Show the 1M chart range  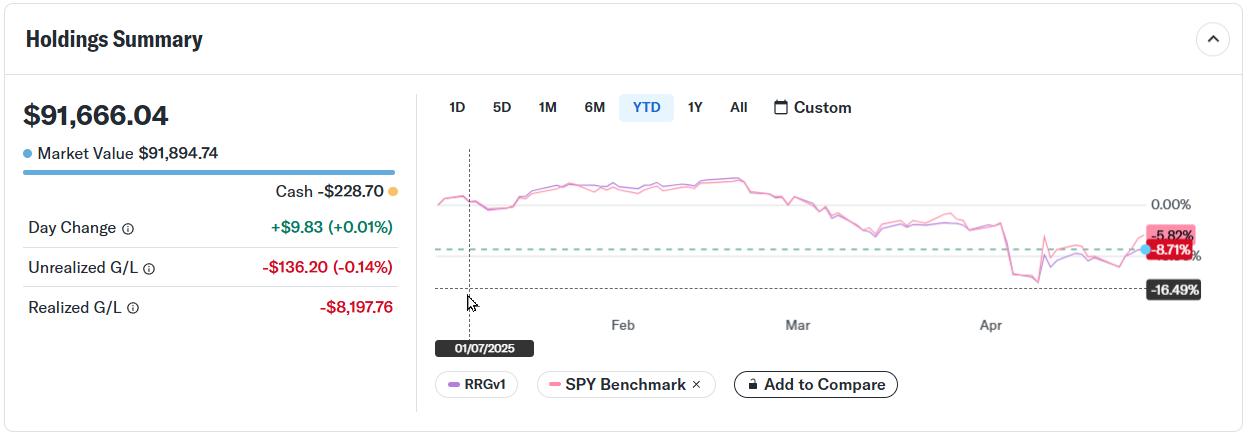(x=547, y=107)
